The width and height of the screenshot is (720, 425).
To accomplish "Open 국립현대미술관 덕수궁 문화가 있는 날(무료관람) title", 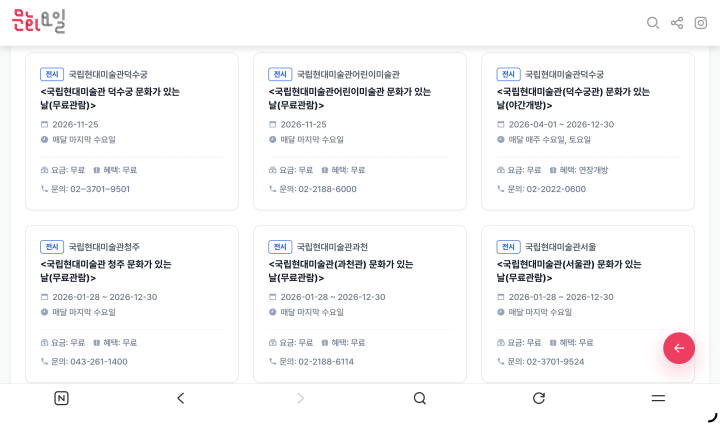I will click(110, 98).
